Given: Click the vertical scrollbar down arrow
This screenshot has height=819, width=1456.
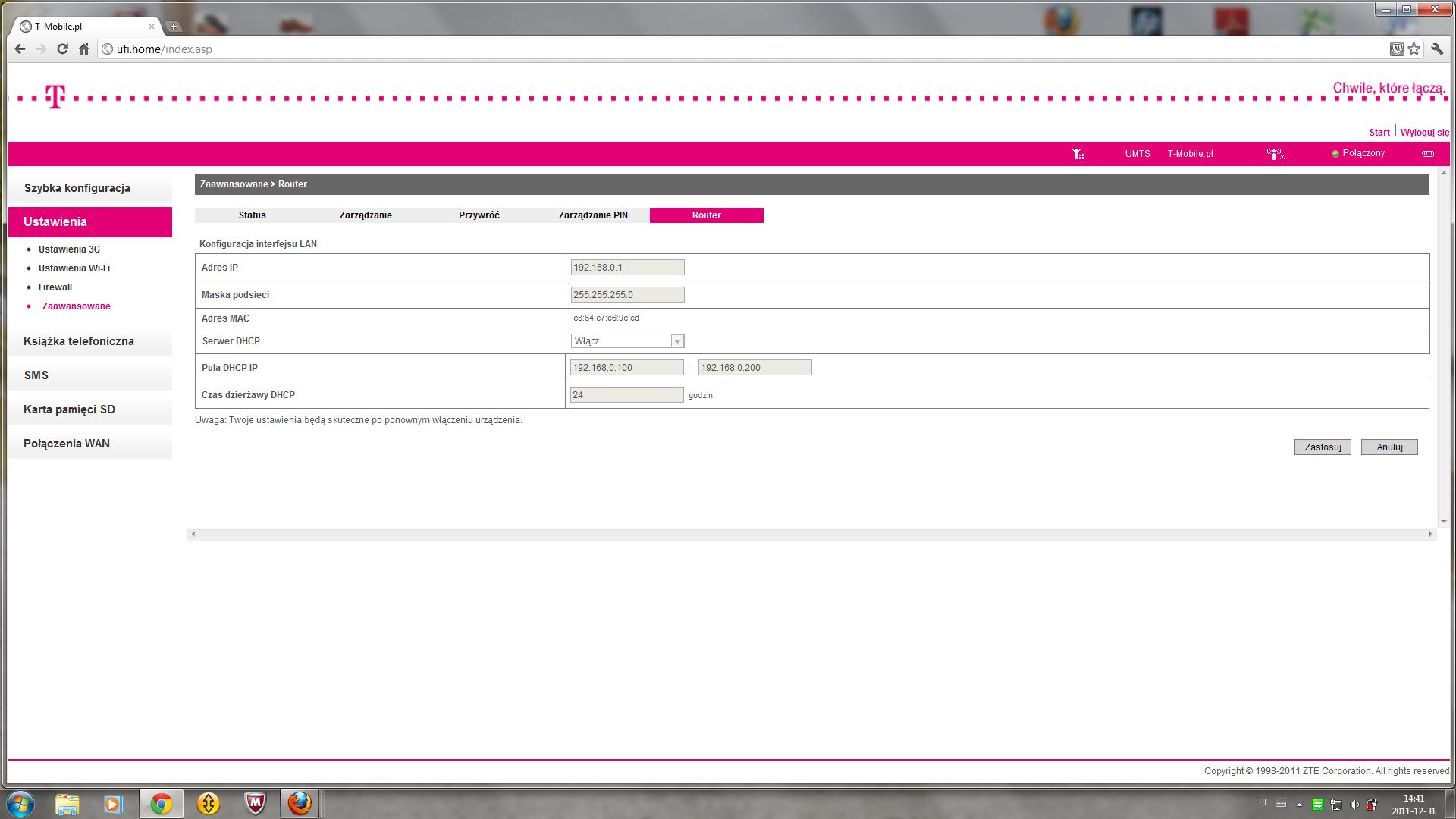Looking at the screenshot, I should (x=1444, y=522).
